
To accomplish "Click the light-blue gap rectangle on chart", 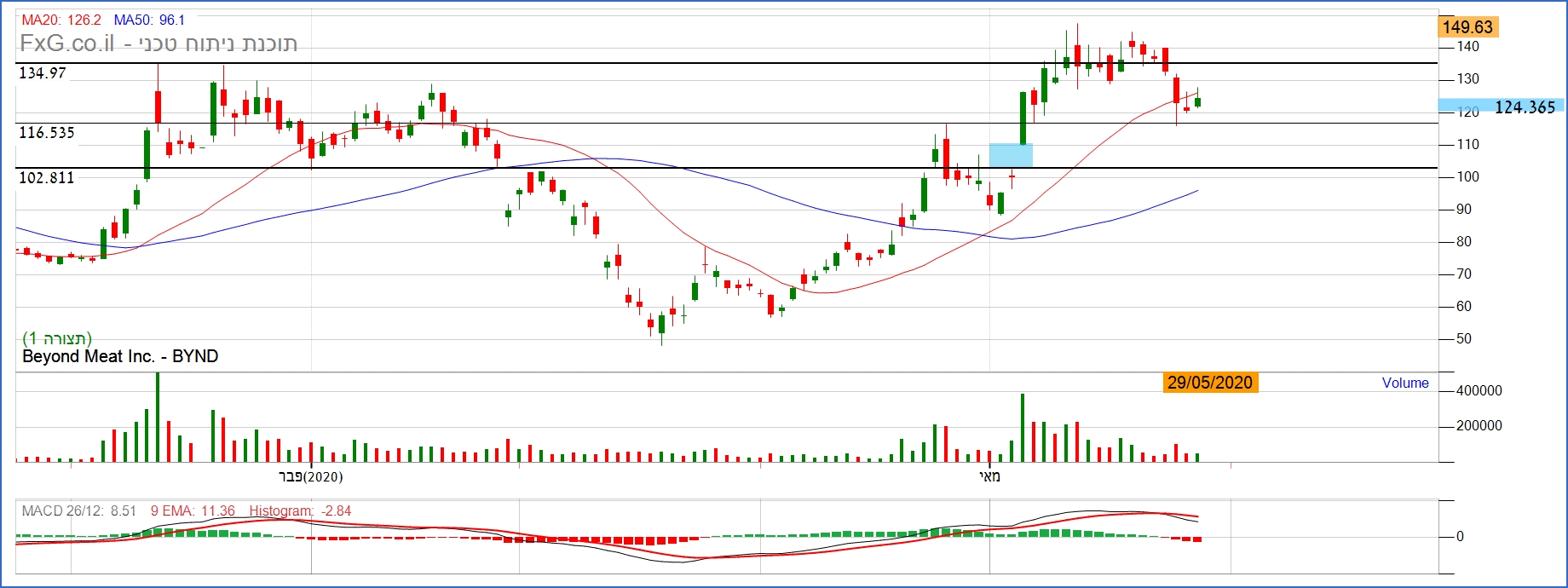I will click(1011, 155).
